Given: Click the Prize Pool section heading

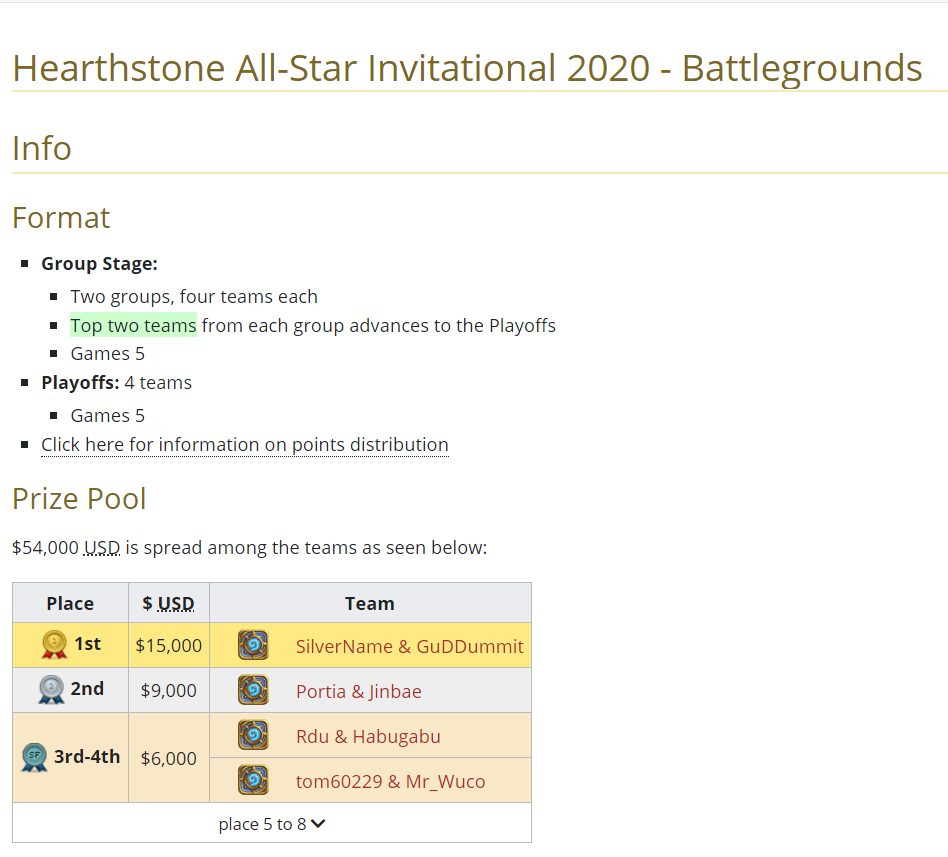Looking at the screenshot, I should [79, 498].
